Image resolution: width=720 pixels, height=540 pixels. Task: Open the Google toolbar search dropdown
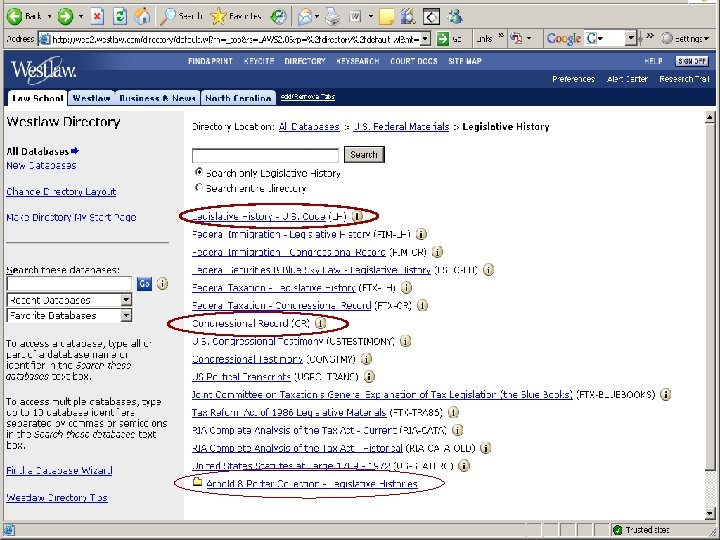point(631,39)
